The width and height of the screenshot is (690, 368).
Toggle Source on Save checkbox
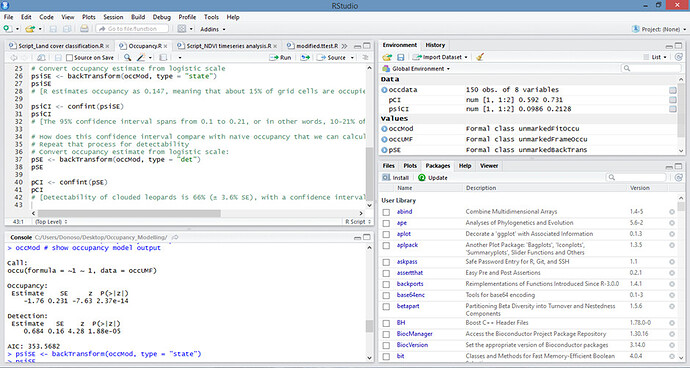point(70,58)
